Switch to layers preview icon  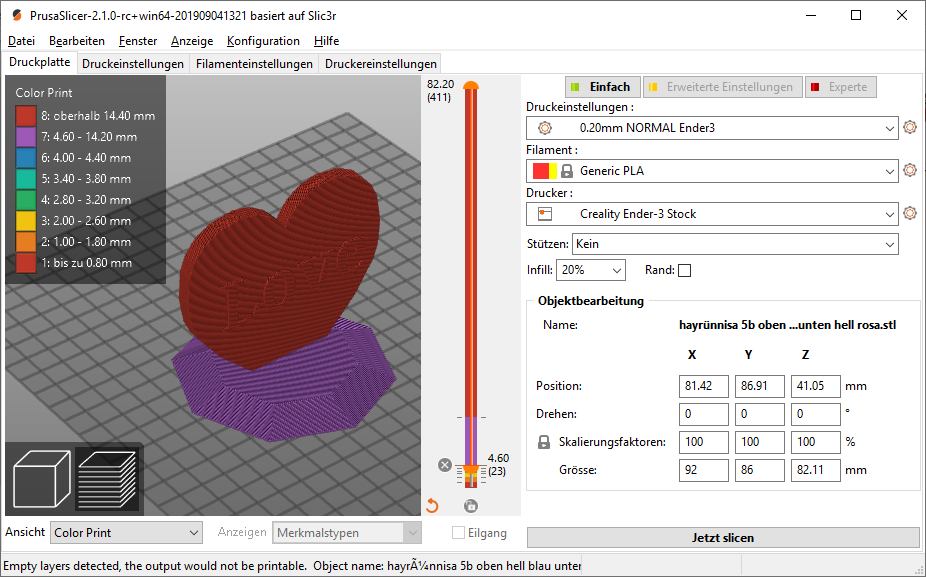tap(107, 479)
